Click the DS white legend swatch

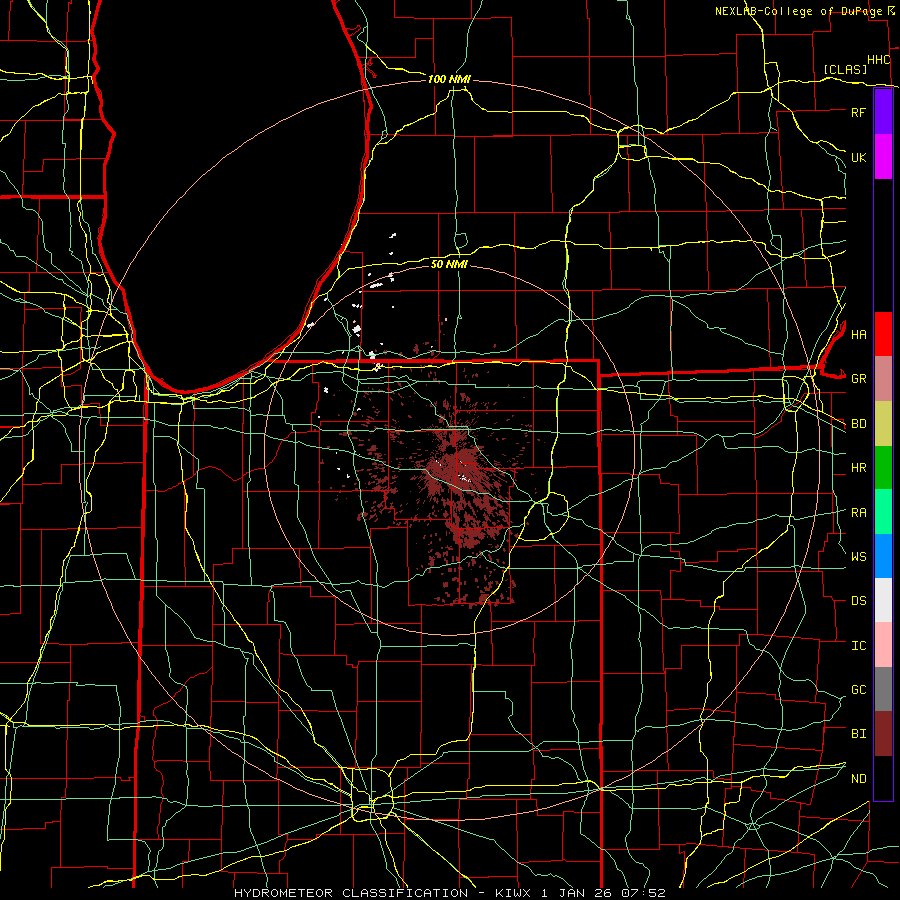tap(883, 600)
